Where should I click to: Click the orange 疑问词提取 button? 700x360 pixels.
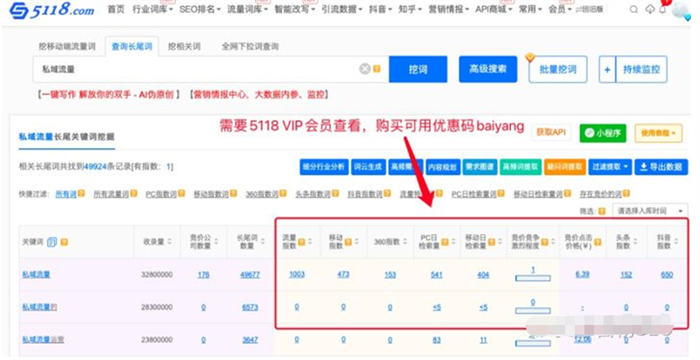pyautogui.click(x=565, y=167)
